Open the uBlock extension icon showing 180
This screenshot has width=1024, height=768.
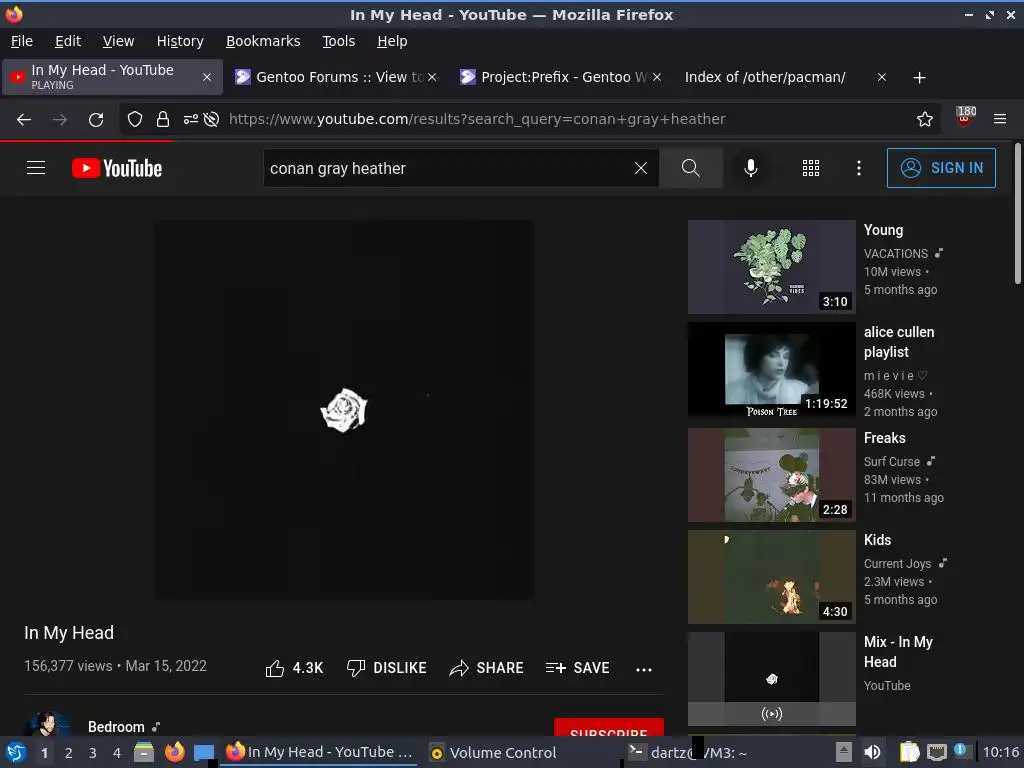pyautogui.click(x=965, y=117)
